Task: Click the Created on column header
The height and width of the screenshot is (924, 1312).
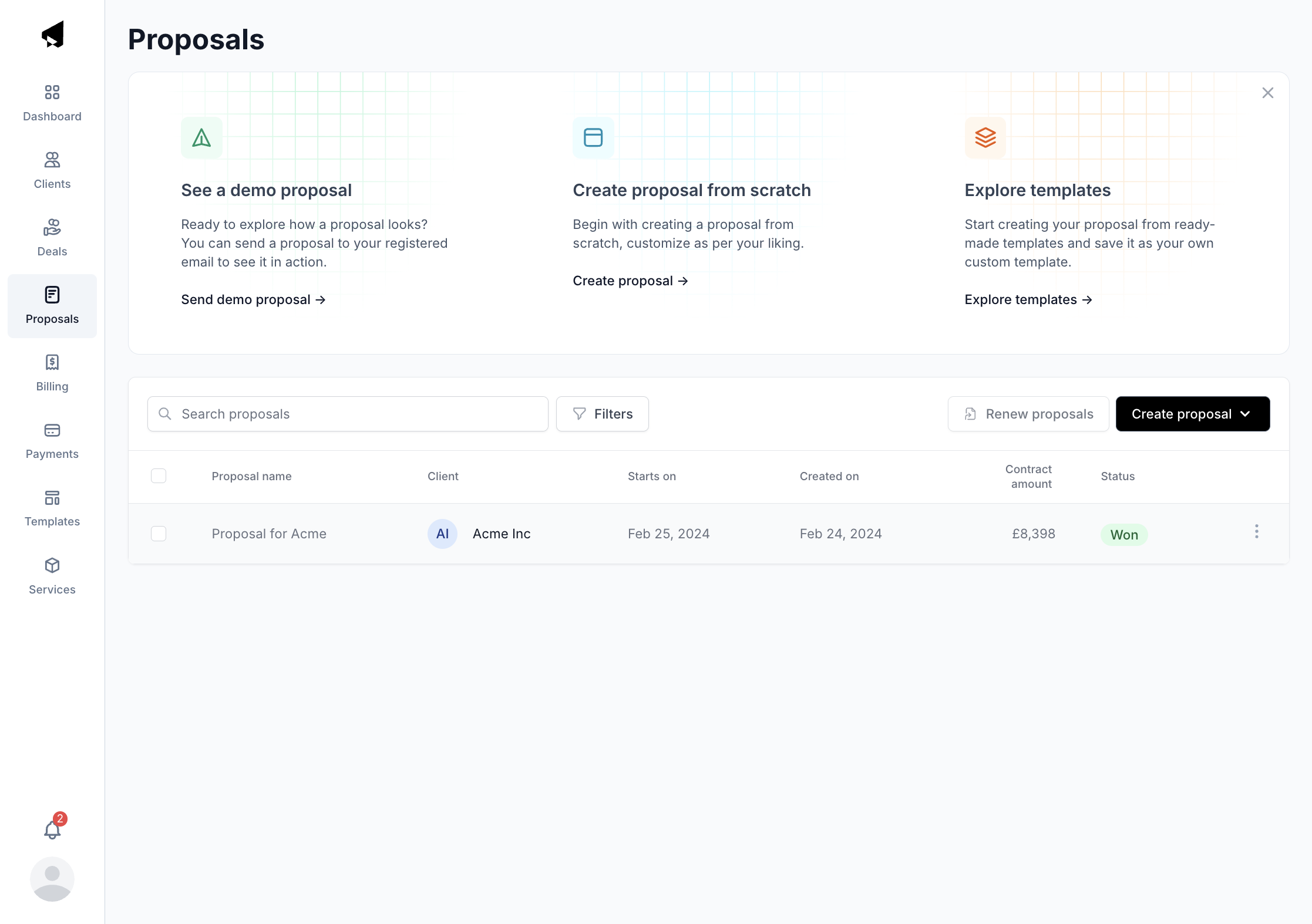Action: [x=829, y=476]
